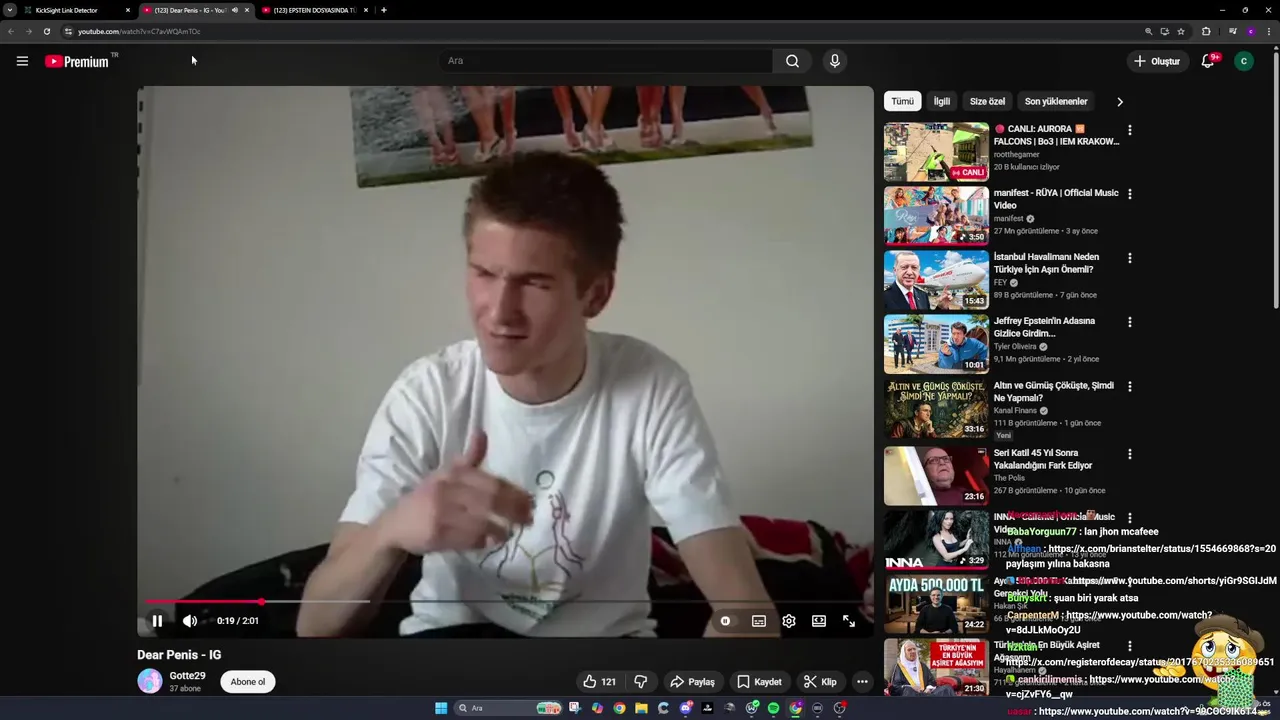The width and height of the screenshot is (1280, 720).
Task: Toggle autoplay switch in player
Action: click(x=726, y=621)
